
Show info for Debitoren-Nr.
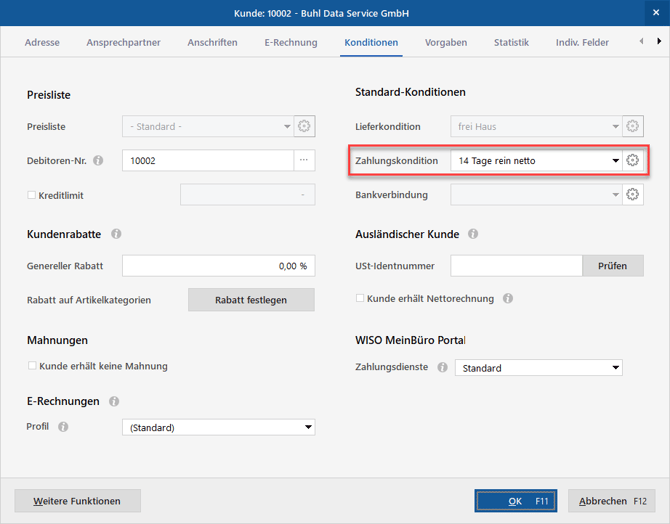(x=98, y=161)
